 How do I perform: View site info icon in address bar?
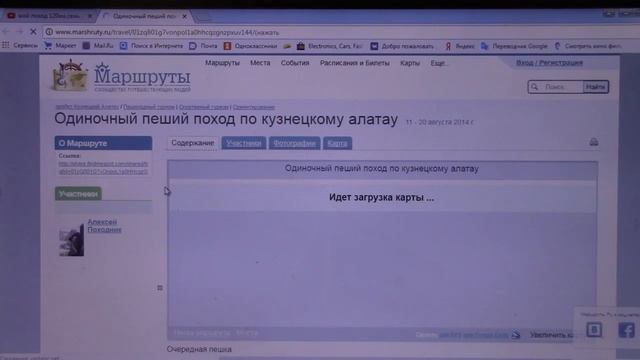[49, 32]
